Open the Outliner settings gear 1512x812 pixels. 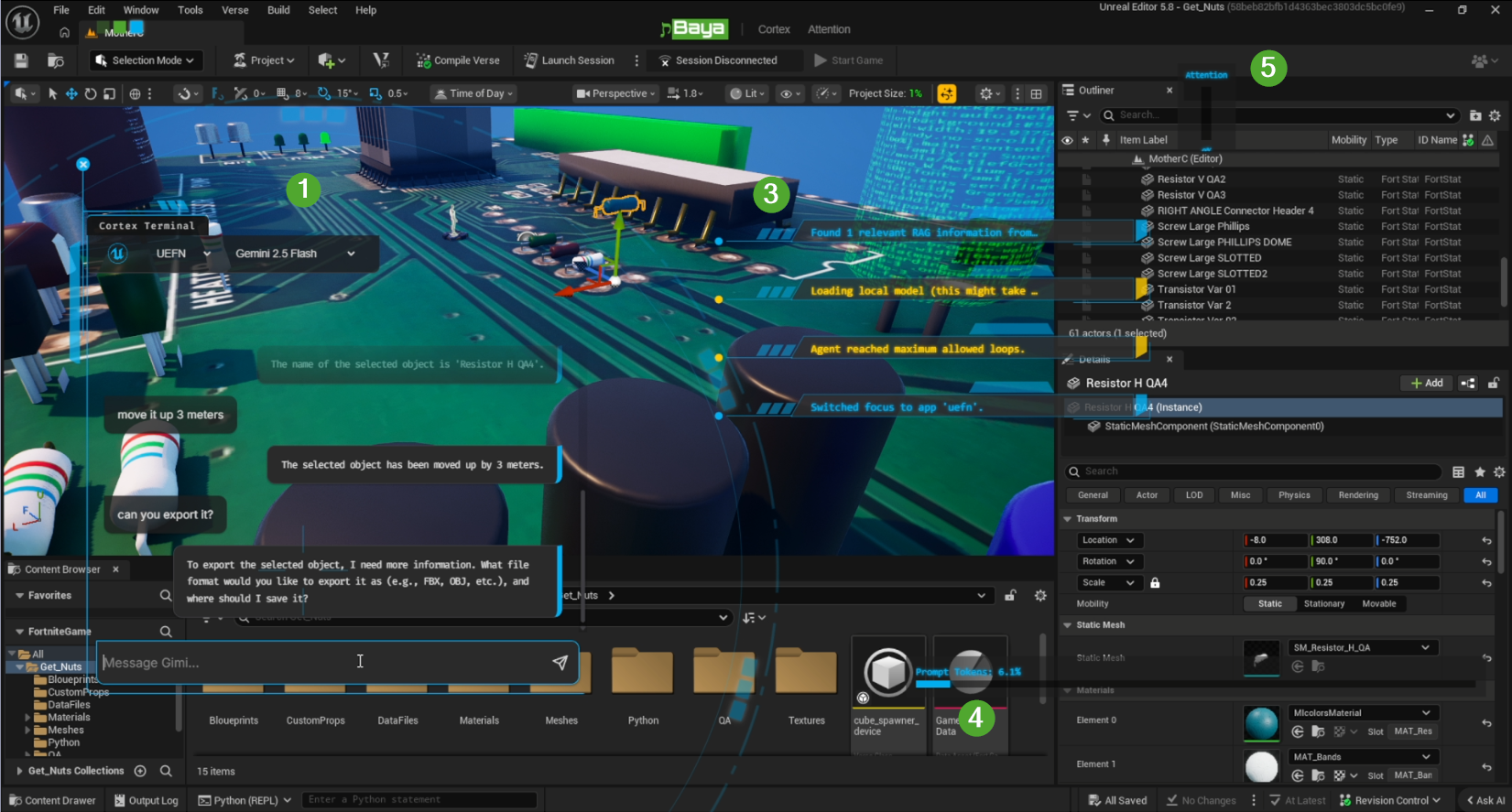pyautogui.click(x=1495, y=115)
